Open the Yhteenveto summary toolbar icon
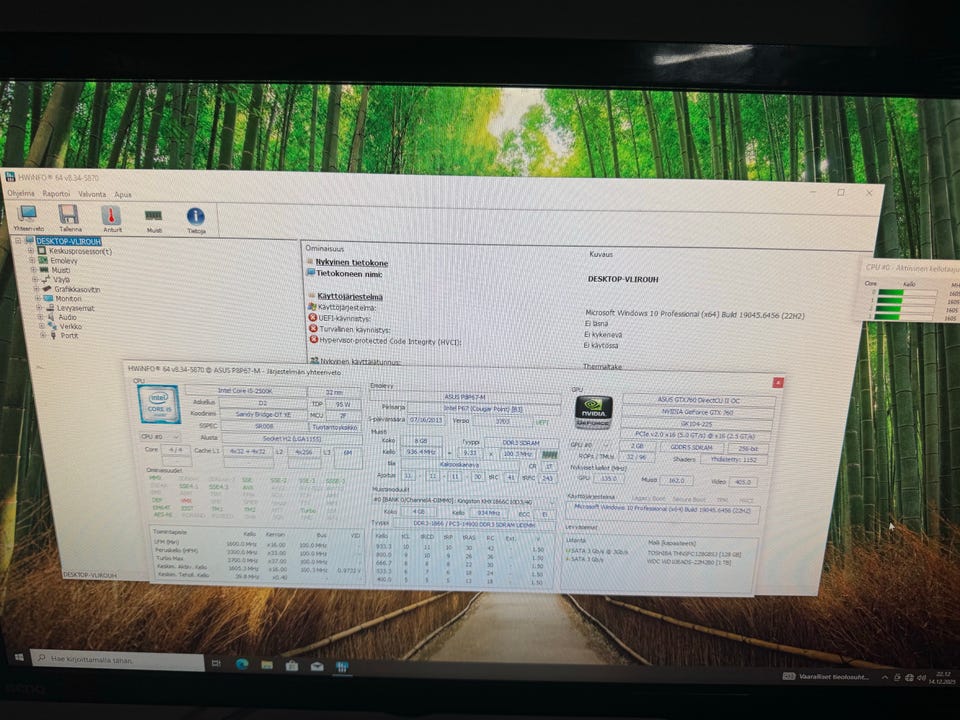960x720 pixels. click(27, 214)
